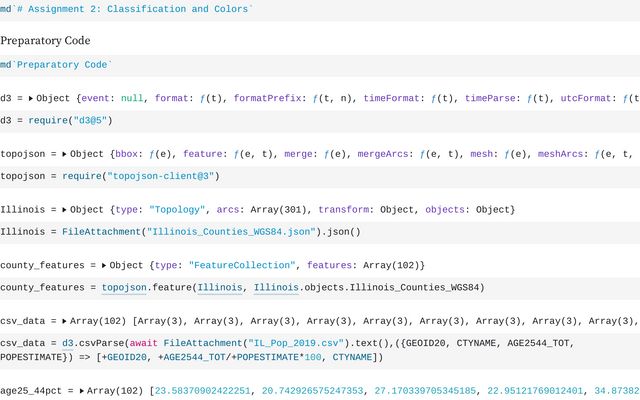This screenshot has height=400, width=640.
Task: Click the value 23.58370902422251 in age25_44pct
Action: 202,391
